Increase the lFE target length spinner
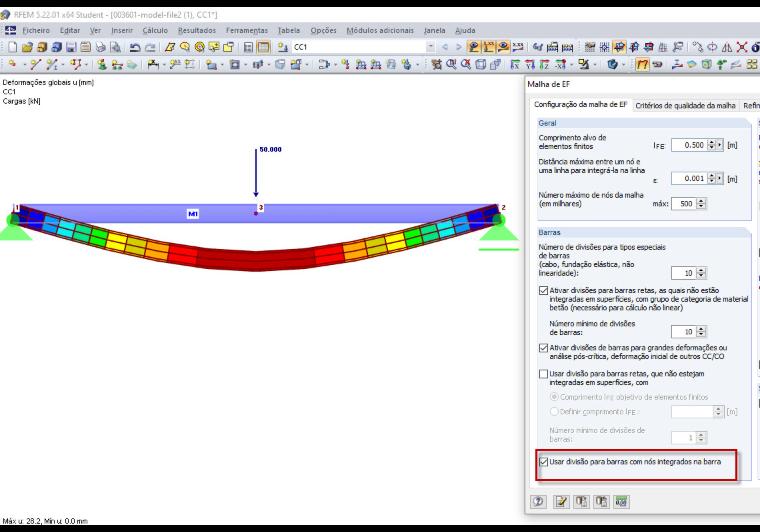This screenshot has width=760, height=532. (712, 142)
